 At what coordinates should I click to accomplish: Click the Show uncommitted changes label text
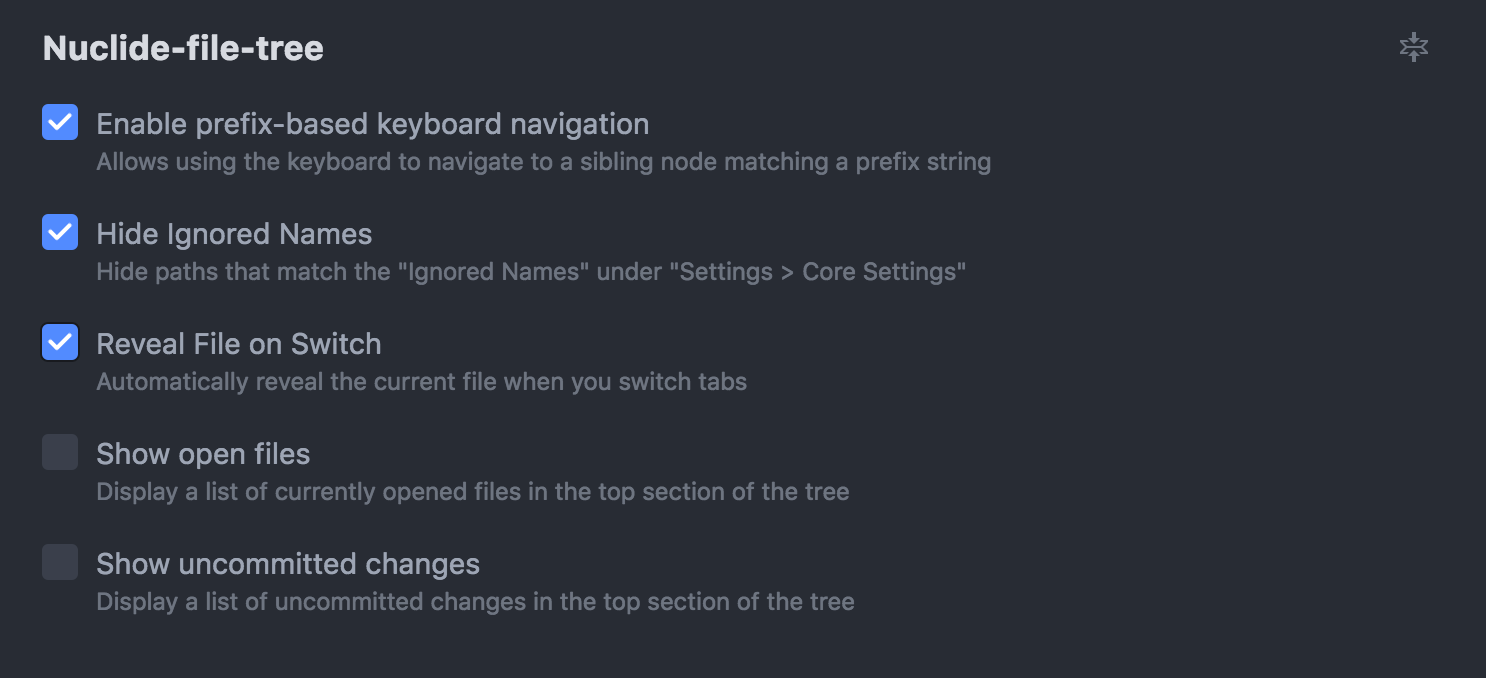pos(288,564)
